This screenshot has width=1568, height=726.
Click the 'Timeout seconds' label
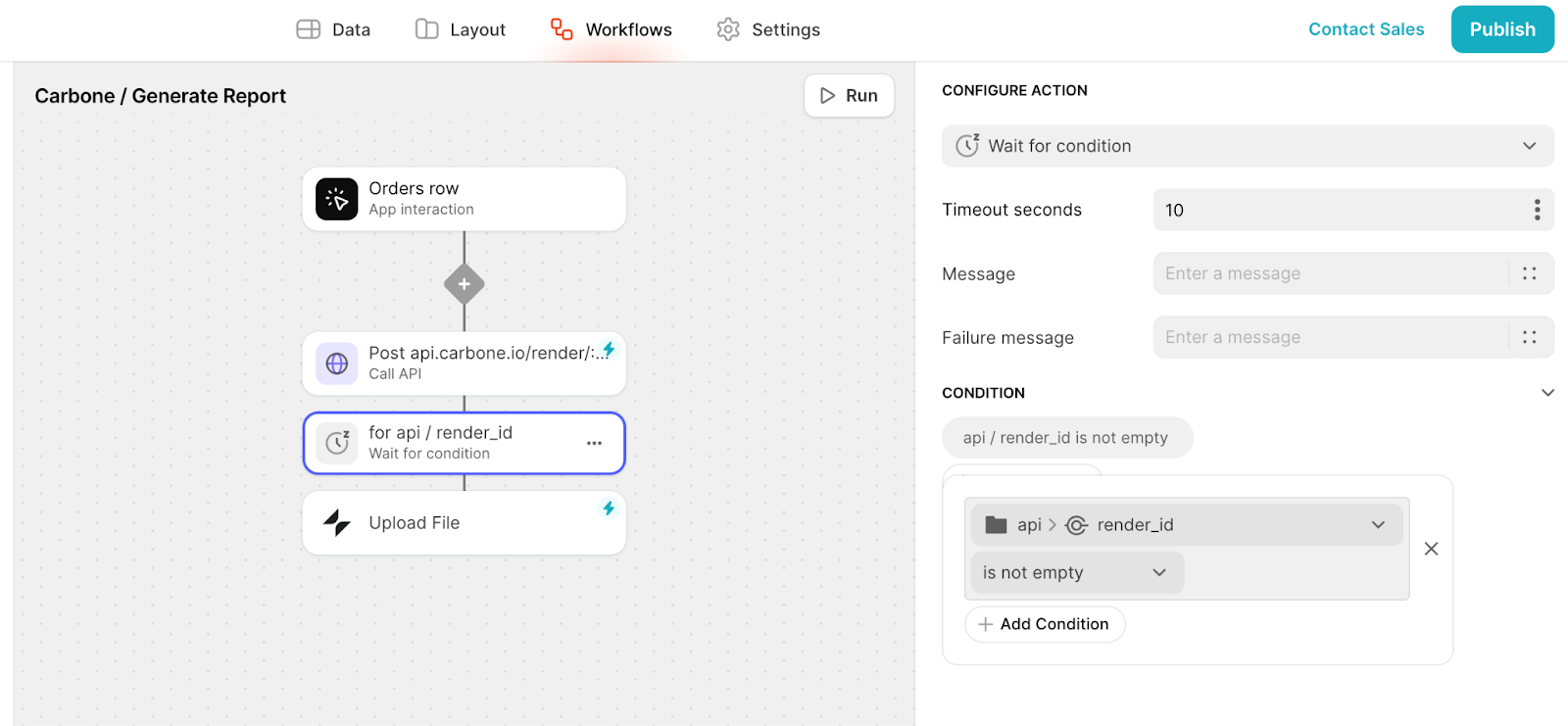pos(1011,210)
